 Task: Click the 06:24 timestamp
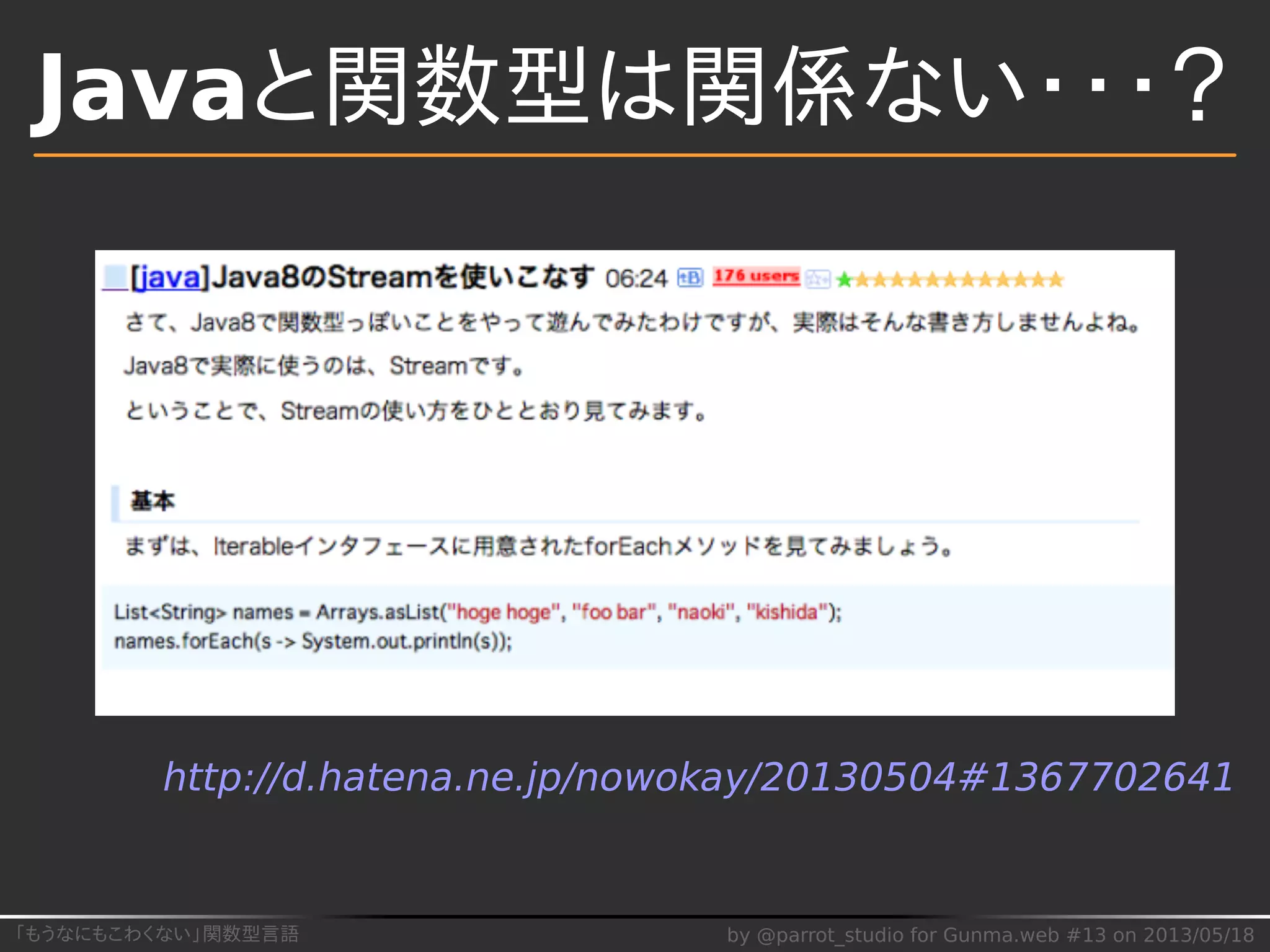[636, 279]
